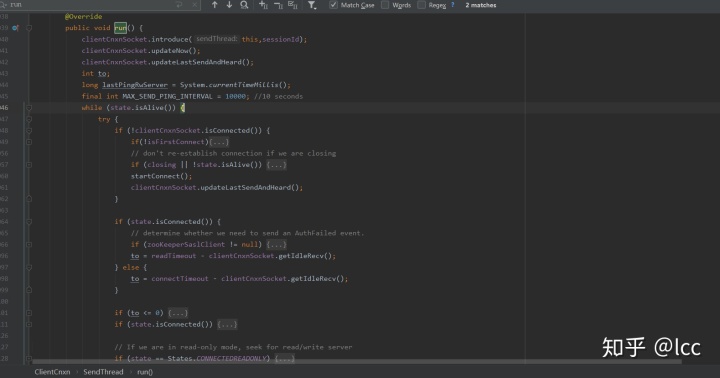Click 'sendThread:' parameter hint
The image size is (720, 378).
point(217,39)
